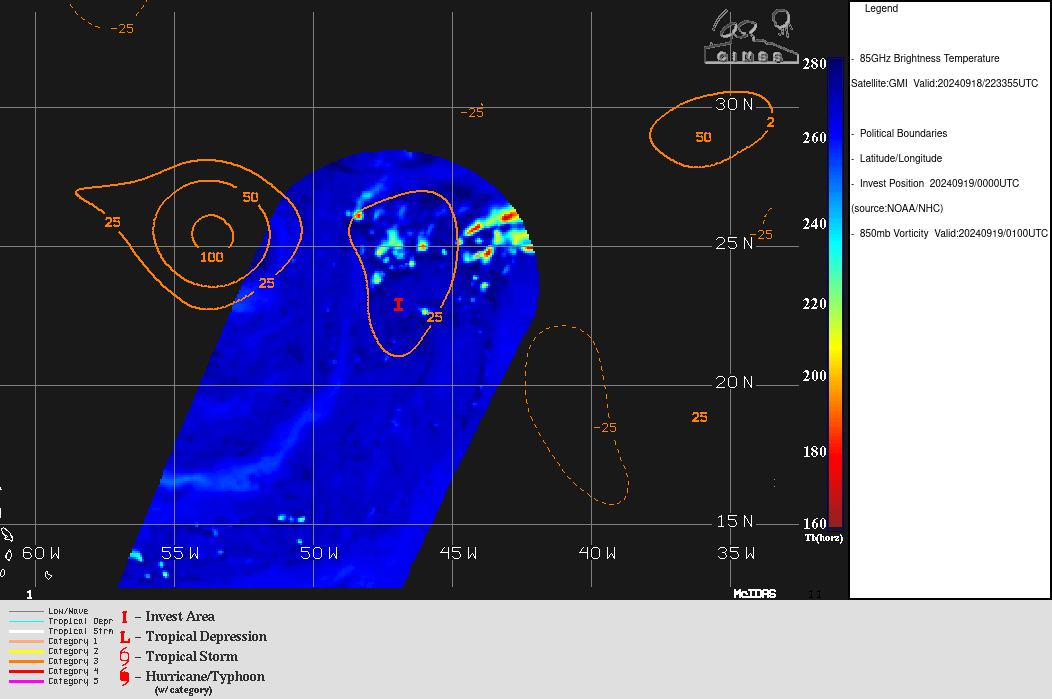Click the red L Tropical Depression symbol
The image size is (1052, 699).
pos(125,637)
